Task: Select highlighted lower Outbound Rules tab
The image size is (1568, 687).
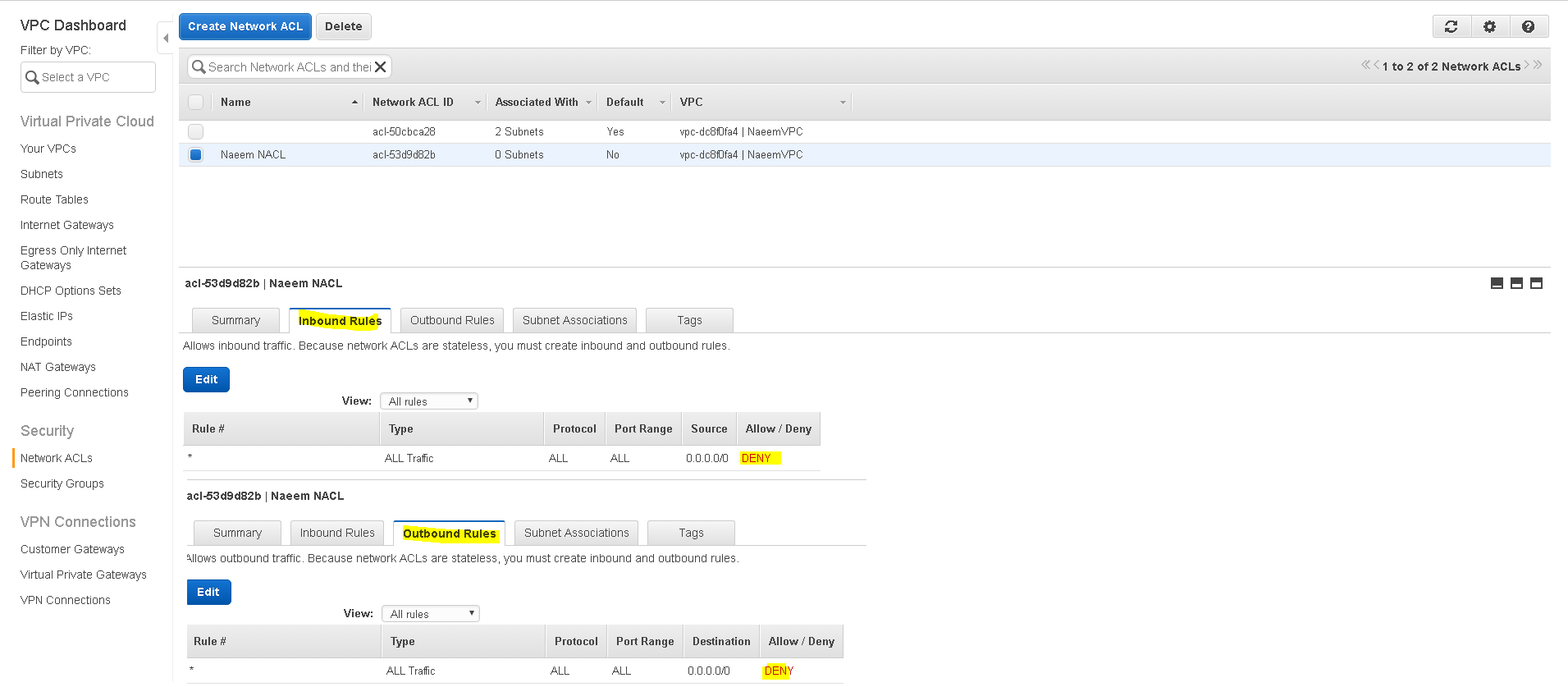Action: (x=449, y=533)
